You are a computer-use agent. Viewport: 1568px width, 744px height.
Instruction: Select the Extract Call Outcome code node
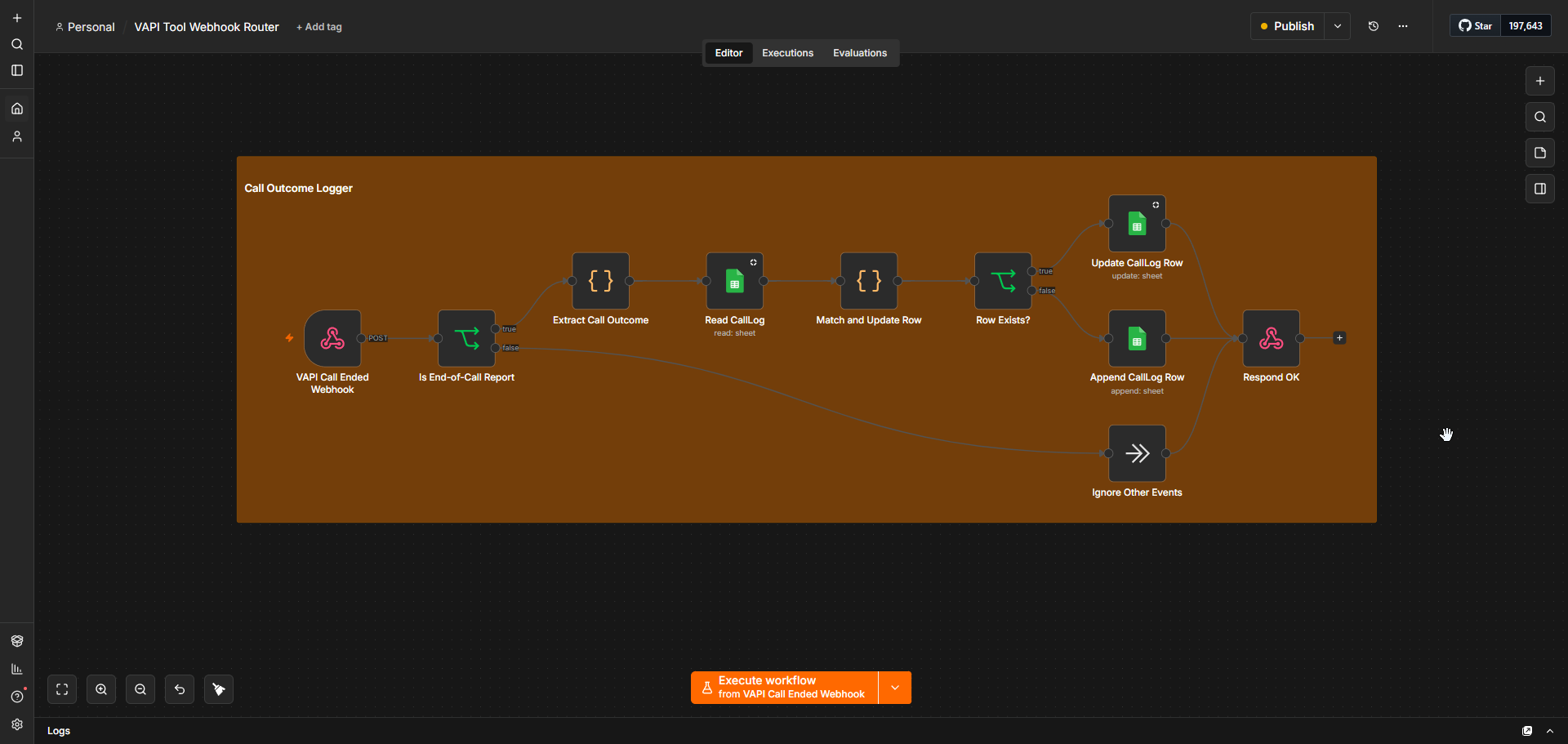click(600, 281)
